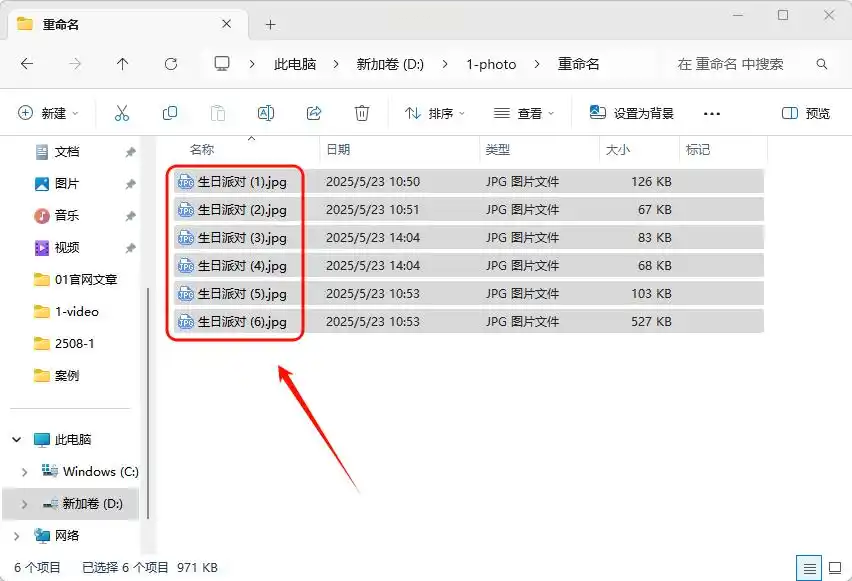
Task: Navigate back with the back arrow
Action: coord(27,64)
